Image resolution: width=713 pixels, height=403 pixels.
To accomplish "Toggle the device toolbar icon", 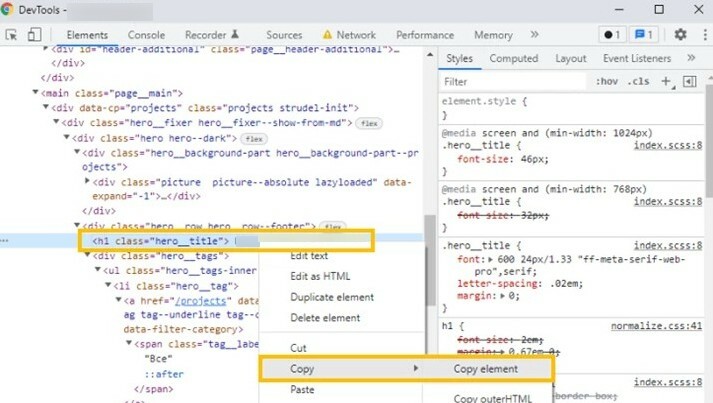I will (35, 35).
